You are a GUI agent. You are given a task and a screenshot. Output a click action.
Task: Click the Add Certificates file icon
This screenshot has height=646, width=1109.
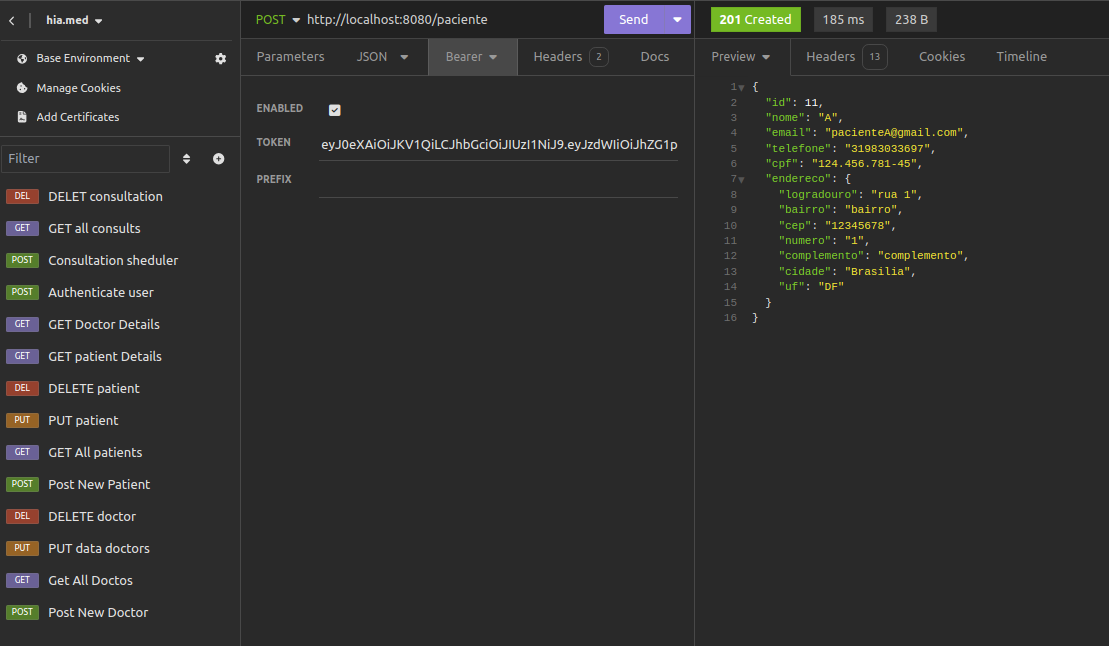click(x=22, y=117)
